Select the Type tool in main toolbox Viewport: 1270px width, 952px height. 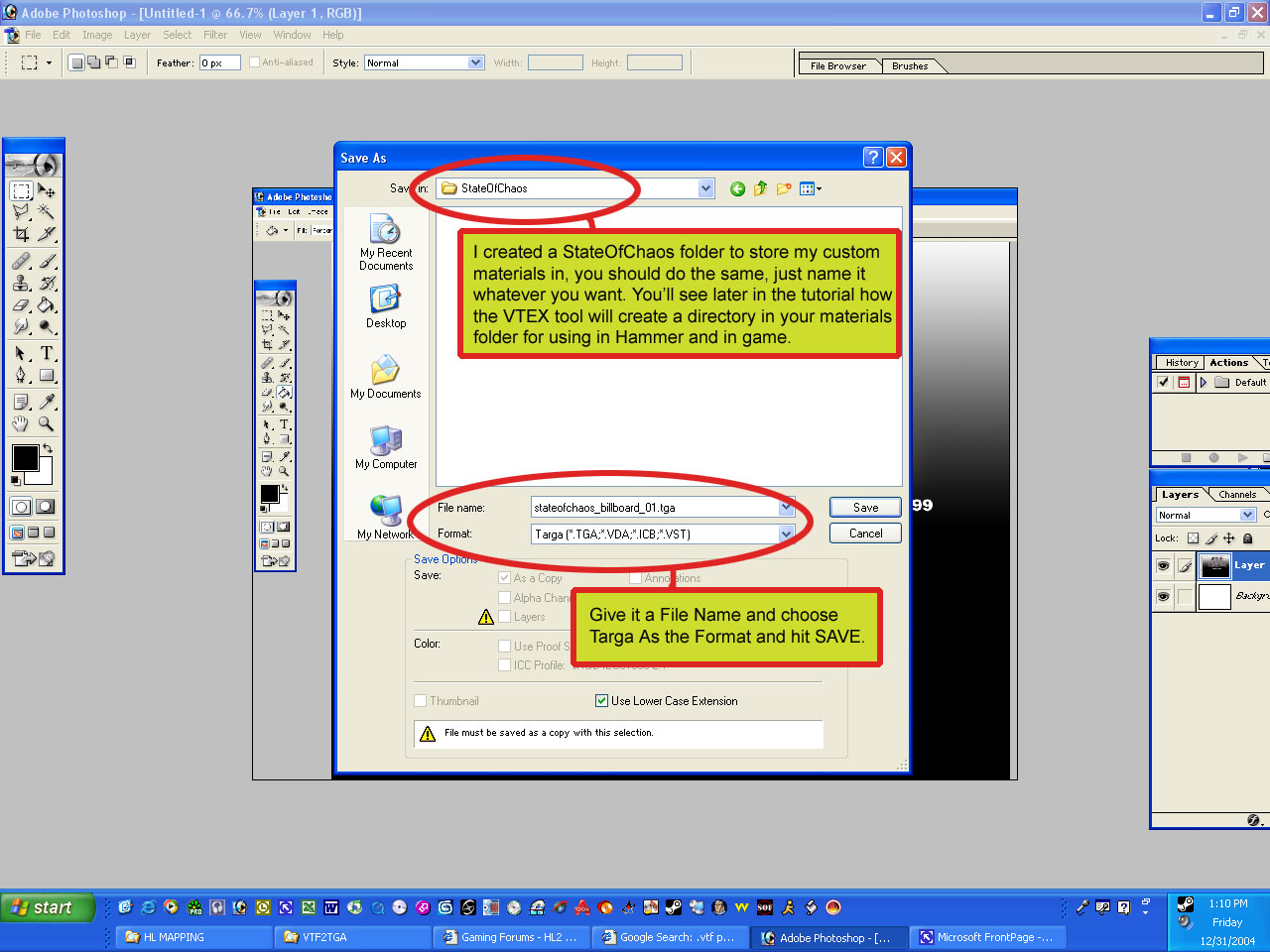(47, 354)
